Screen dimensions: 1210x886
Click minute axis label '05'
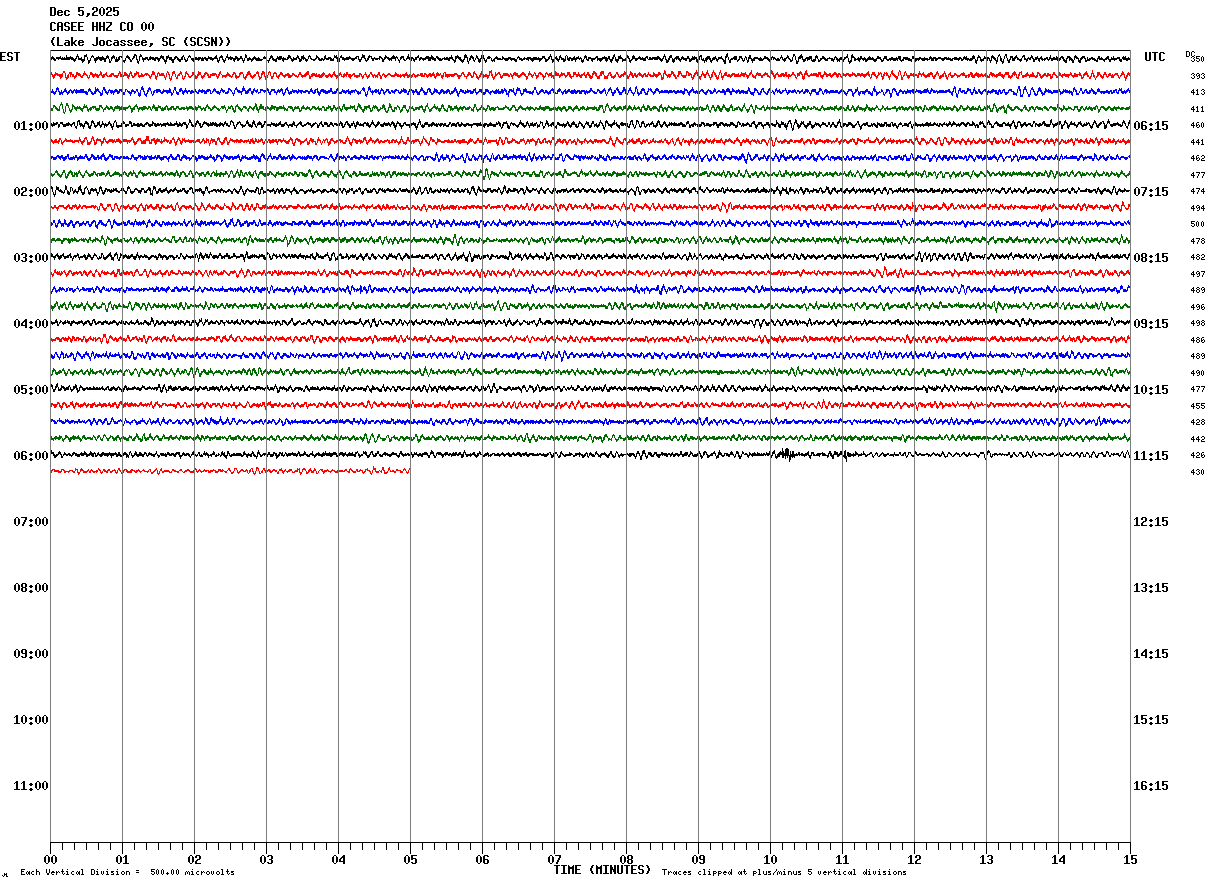(x=410, y=860)
